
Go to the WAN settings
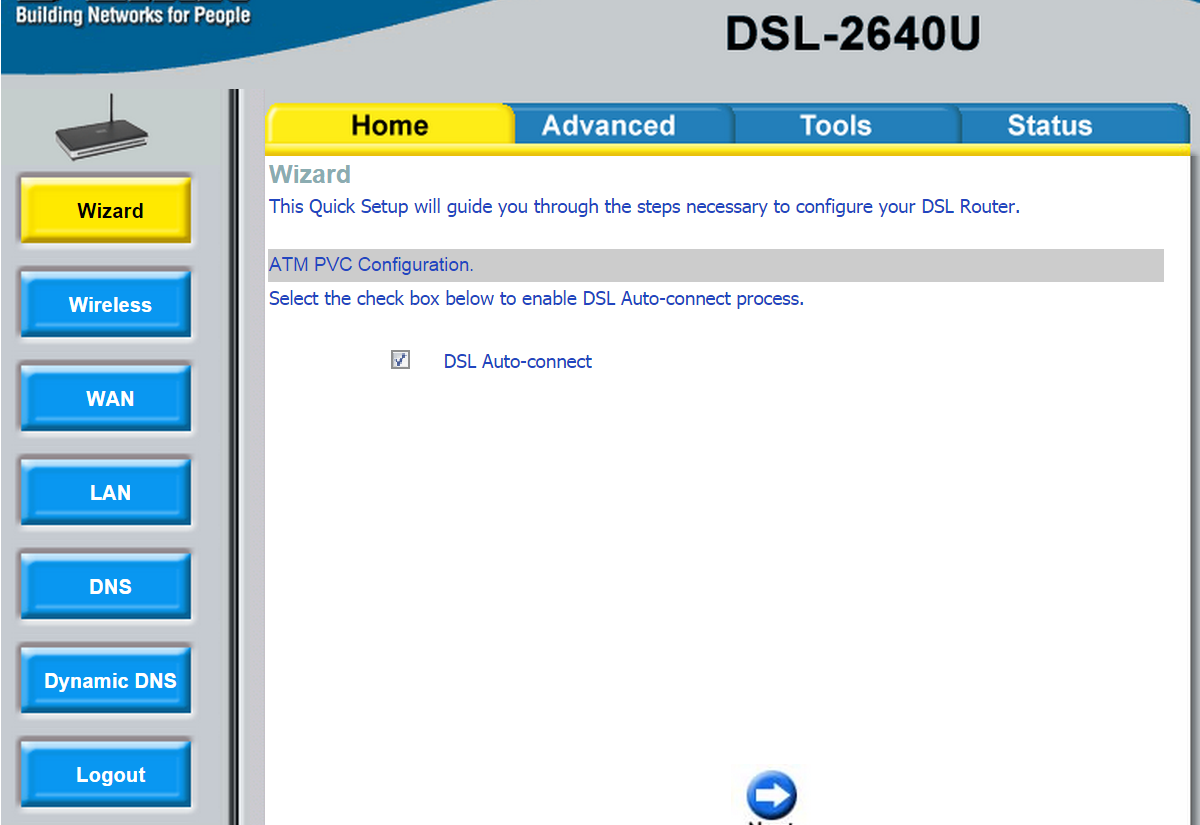[106, 398]
